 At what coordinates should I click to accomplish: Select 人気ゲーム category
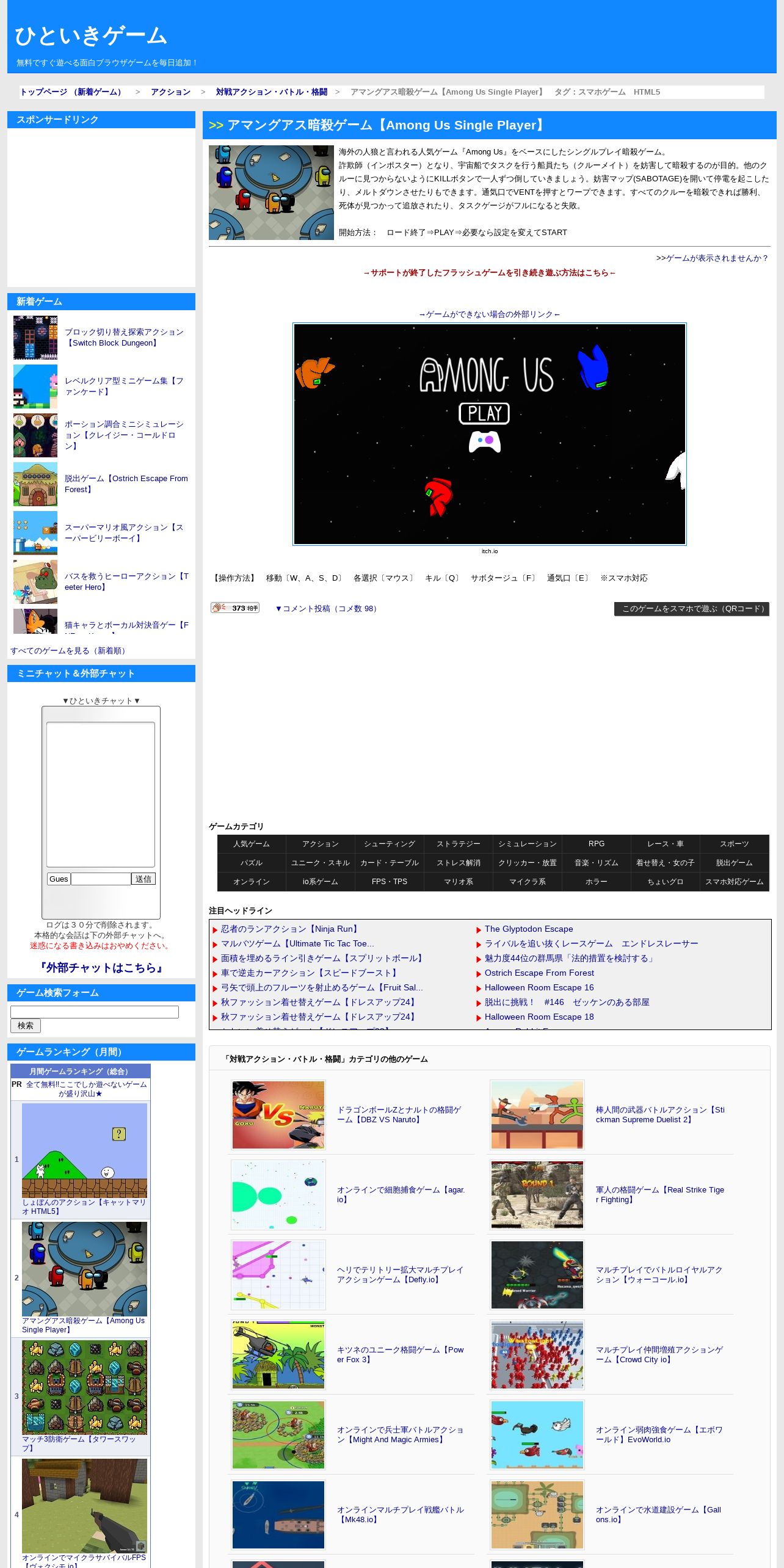[252, 844]
